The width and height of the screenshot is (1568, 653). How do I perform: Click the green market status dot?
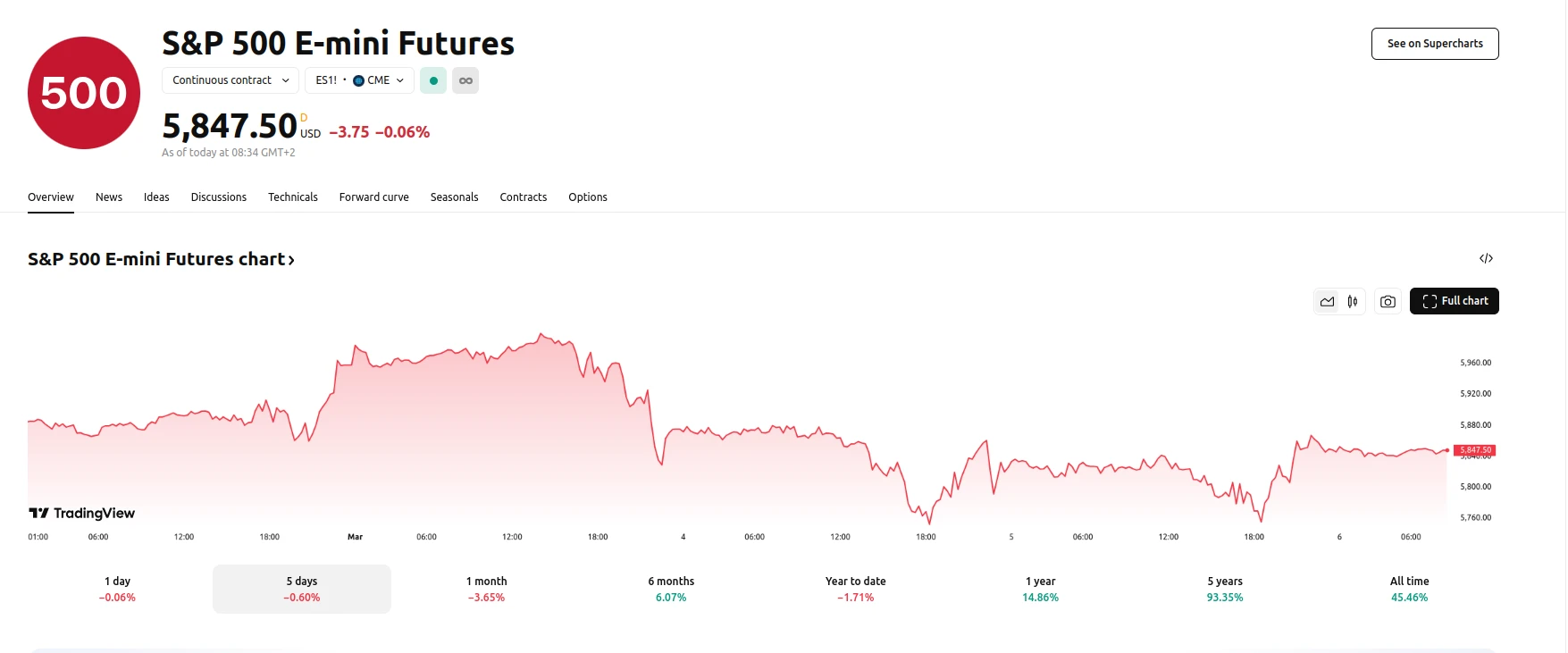tap(433, 80)
